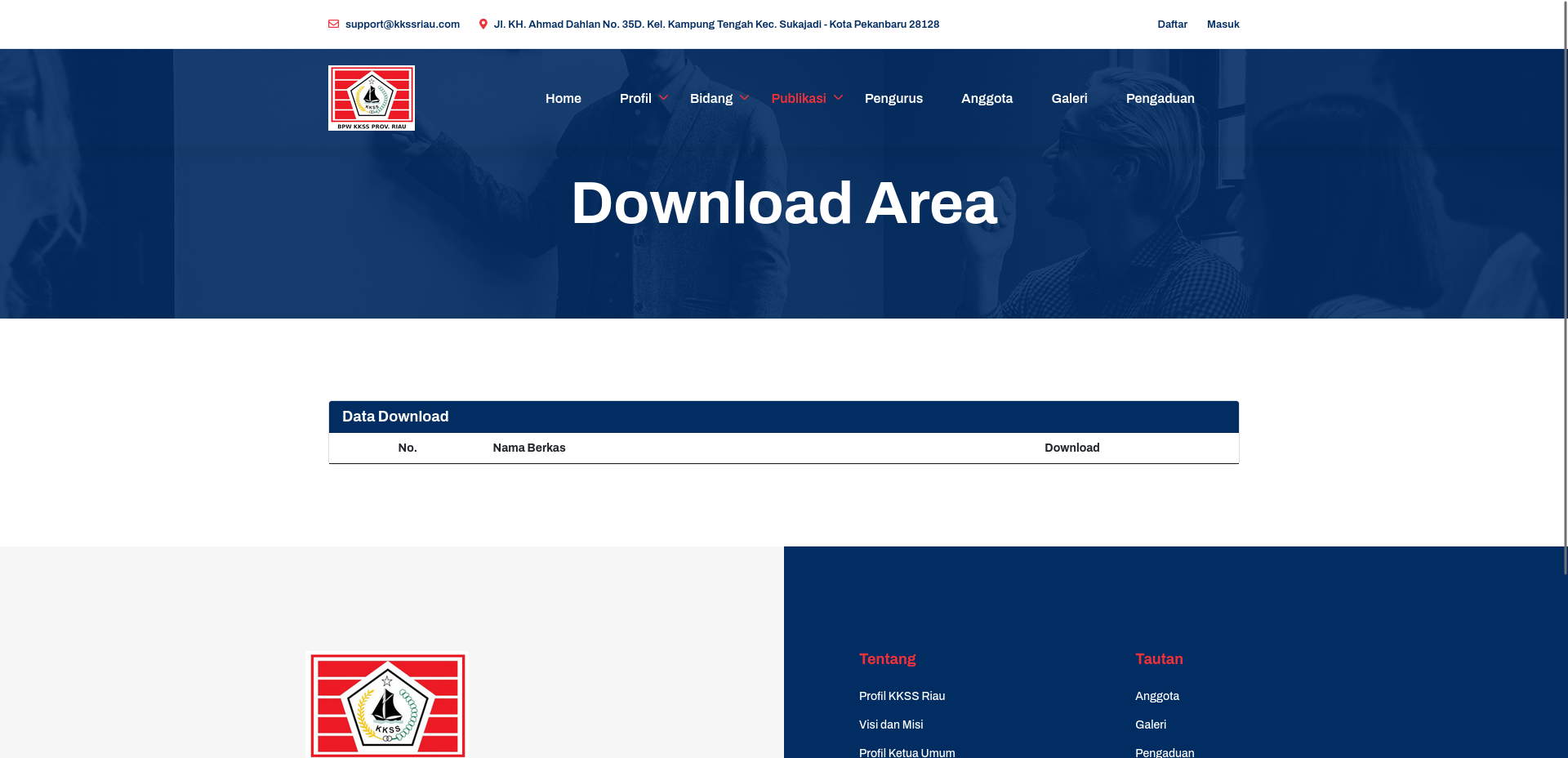The height and width of the screenshot is (758, 1568).
Task: Click the large KKSS logo in the footer
Action: pos(387,705)
